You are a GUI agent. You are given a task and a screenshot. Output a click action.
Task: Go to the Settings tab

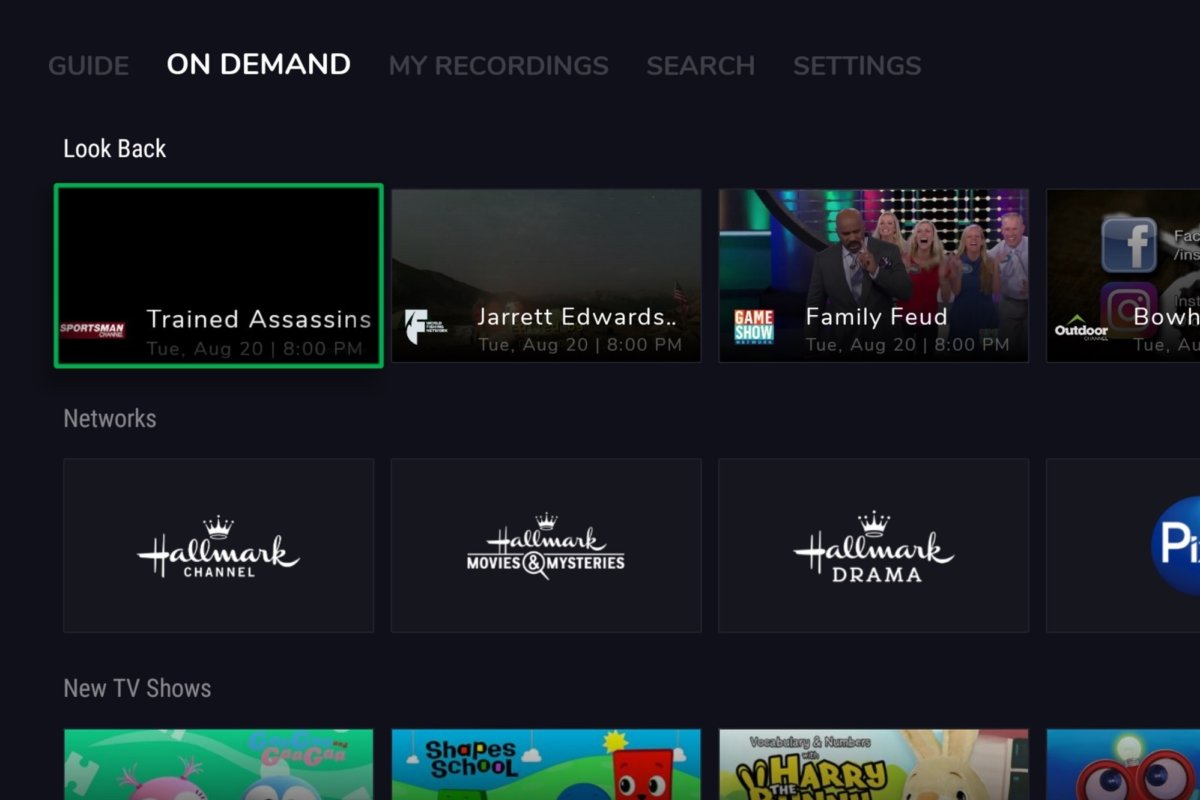[x=857, y=66]
